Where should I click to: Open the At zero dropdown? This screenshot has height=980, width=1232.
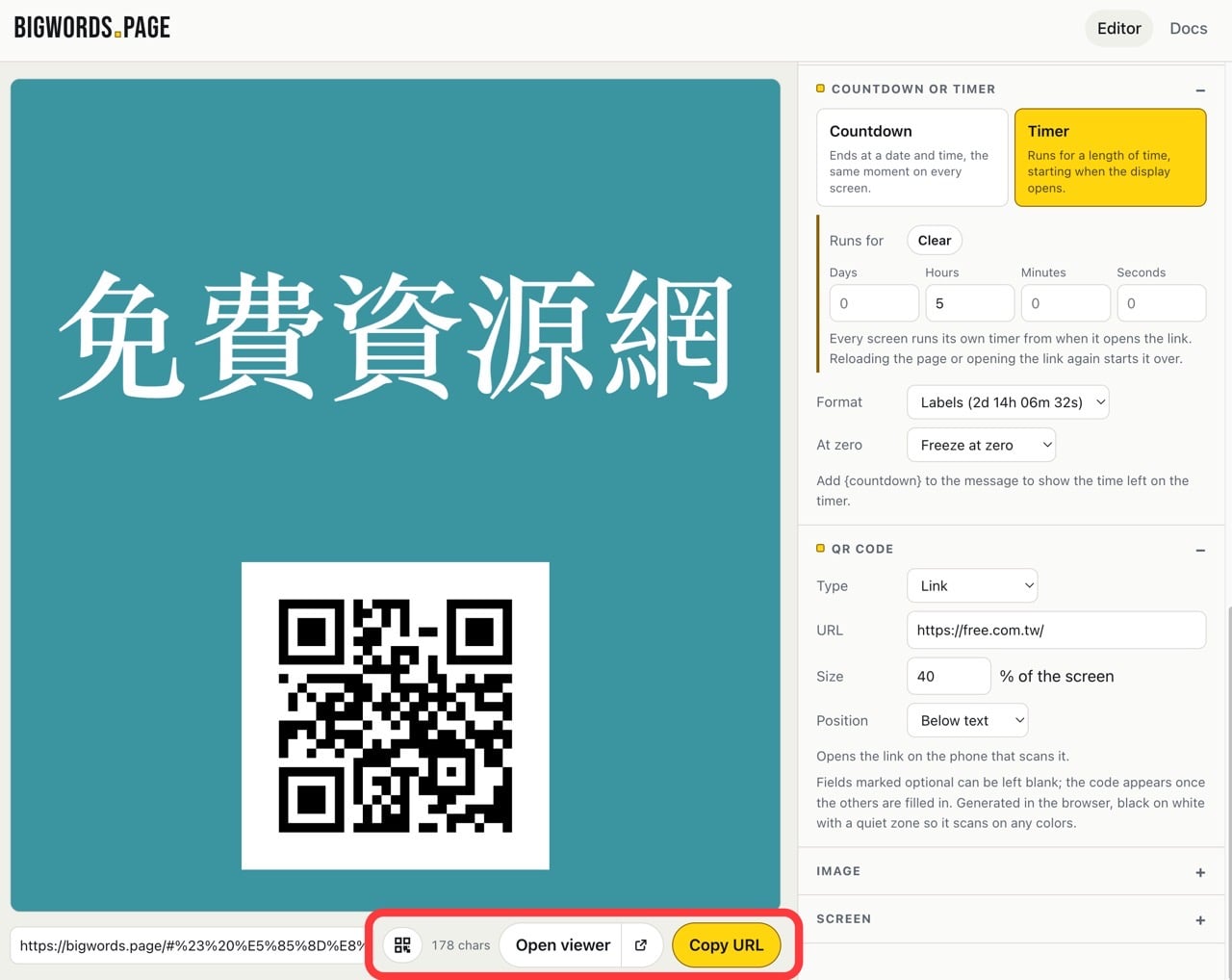[x=982, y=445]
